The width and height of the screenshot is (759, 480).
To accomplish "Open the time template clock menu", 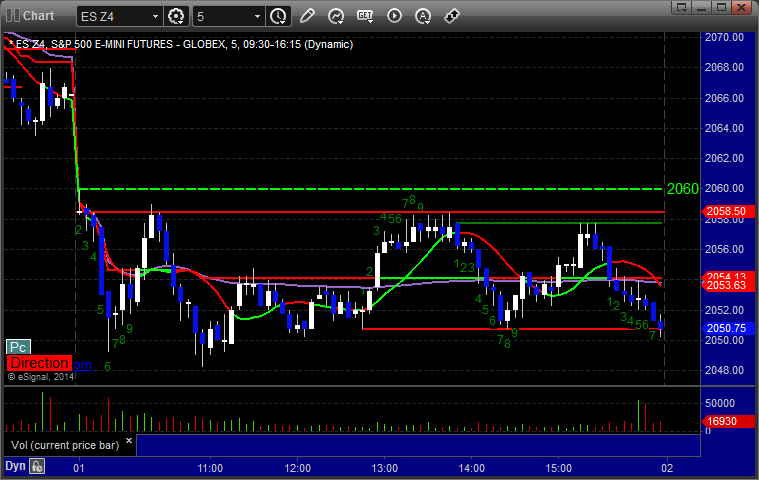I will [x=278, y=16].
